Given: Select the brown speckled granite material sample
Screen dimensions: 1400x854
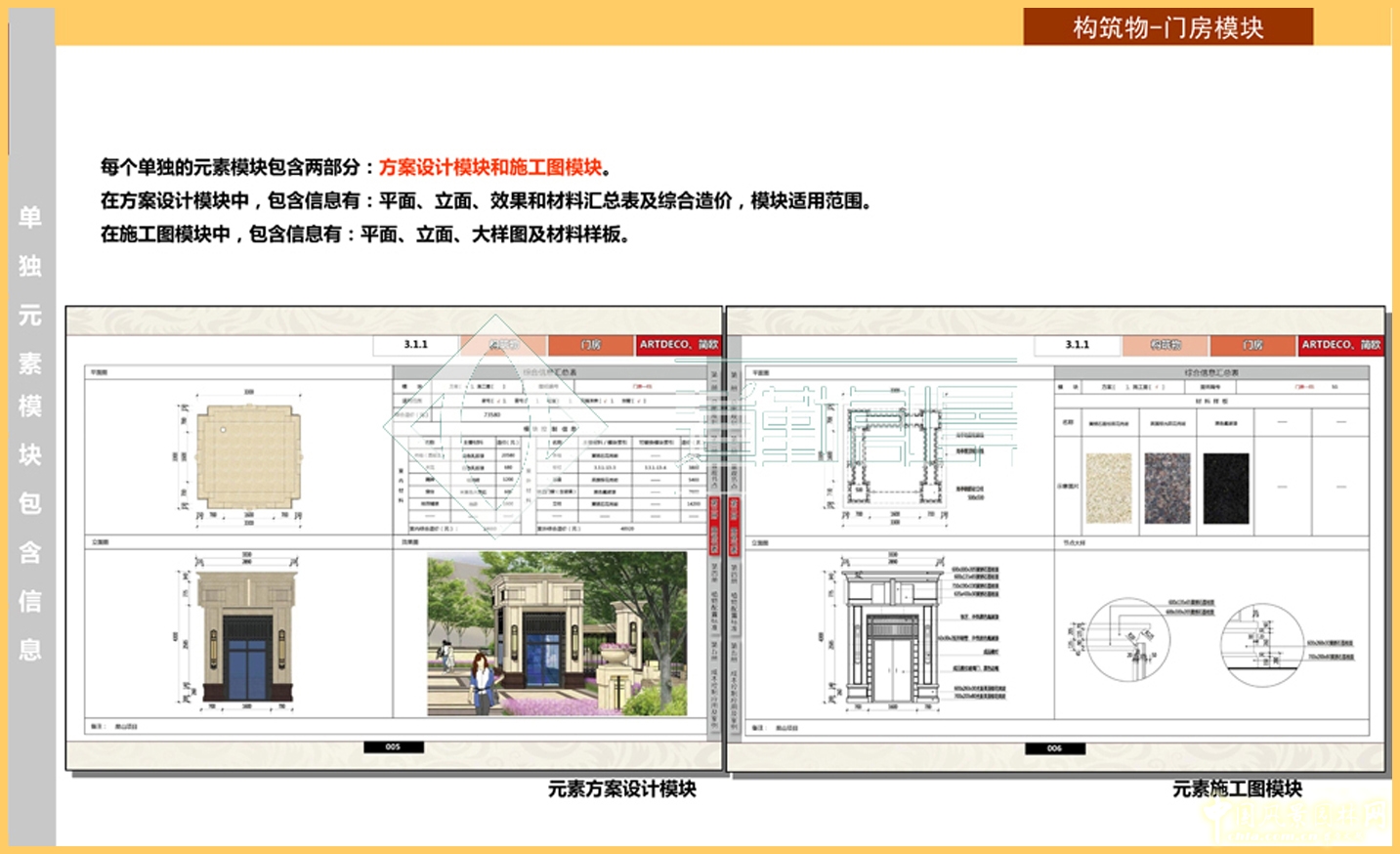Looking at the screenshot, I should click(x=1167, y=488).
